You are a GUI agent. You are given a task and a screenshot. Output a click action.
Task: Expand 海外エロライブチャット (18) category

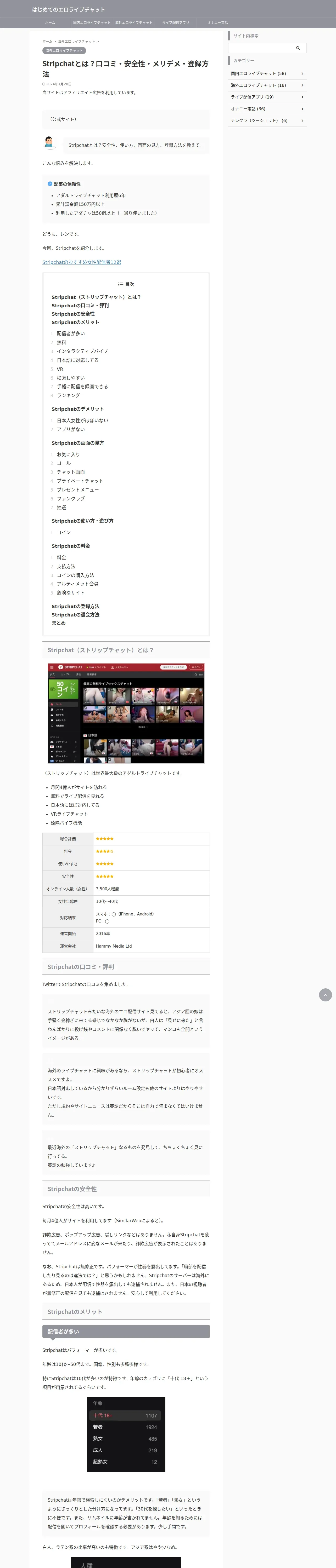click(267, 85)
